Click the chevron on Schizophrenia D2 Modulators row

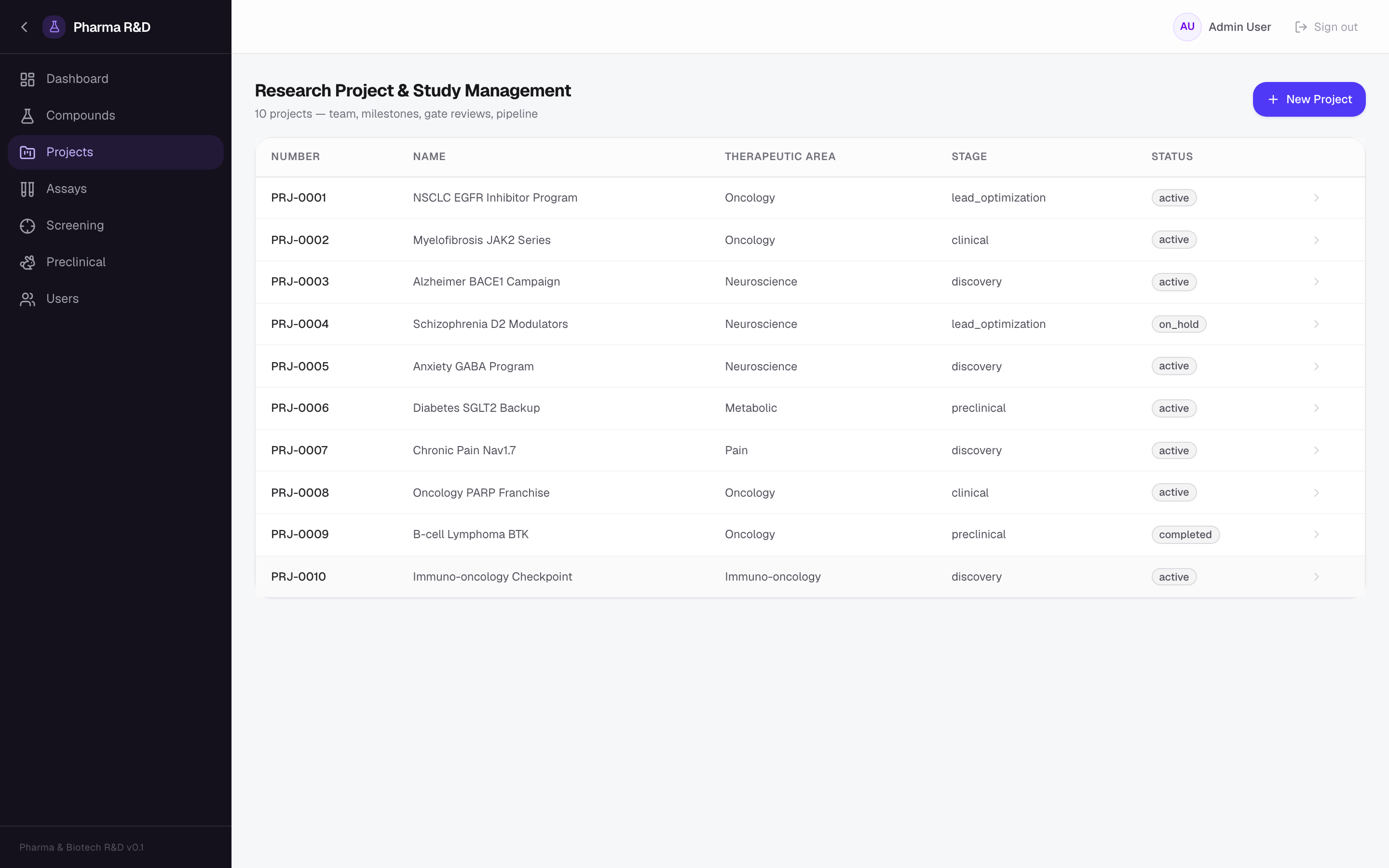[1316, 325]
